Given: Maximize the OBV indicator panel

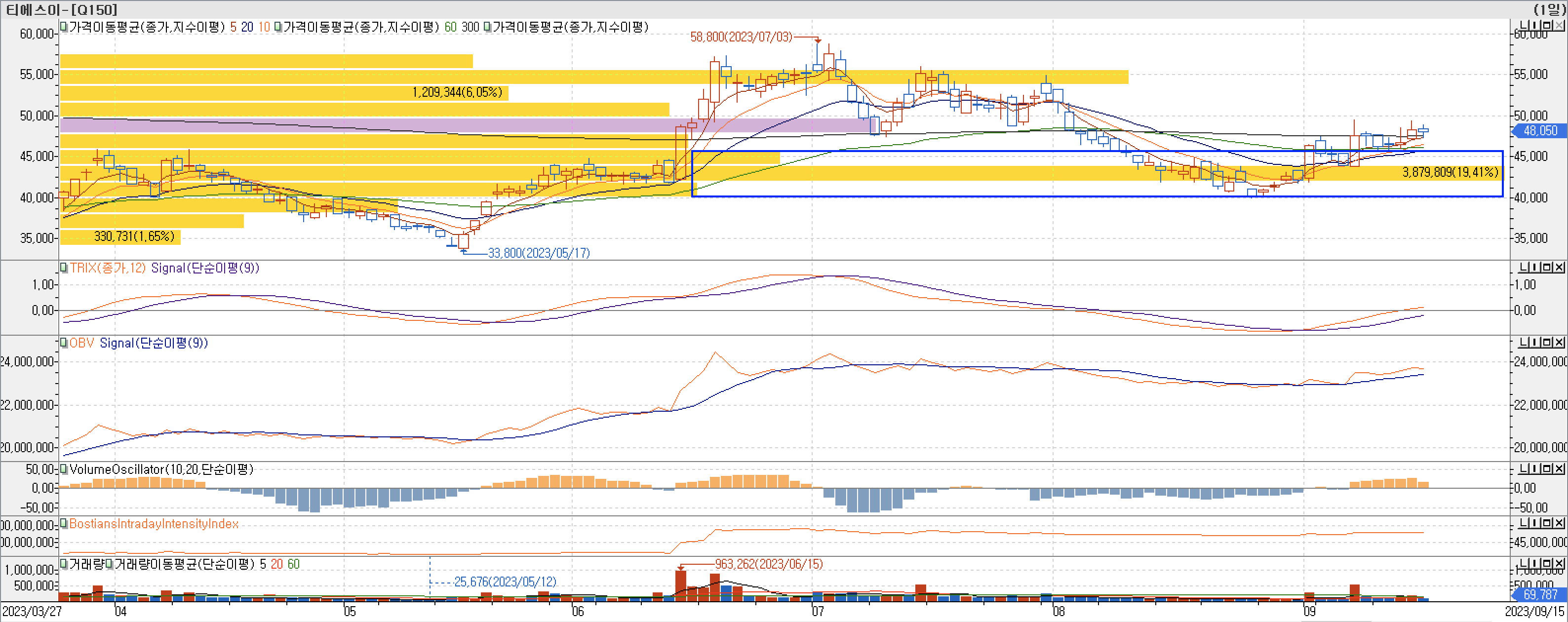Looking at the screenshot, I should (x=1547, y=343).
